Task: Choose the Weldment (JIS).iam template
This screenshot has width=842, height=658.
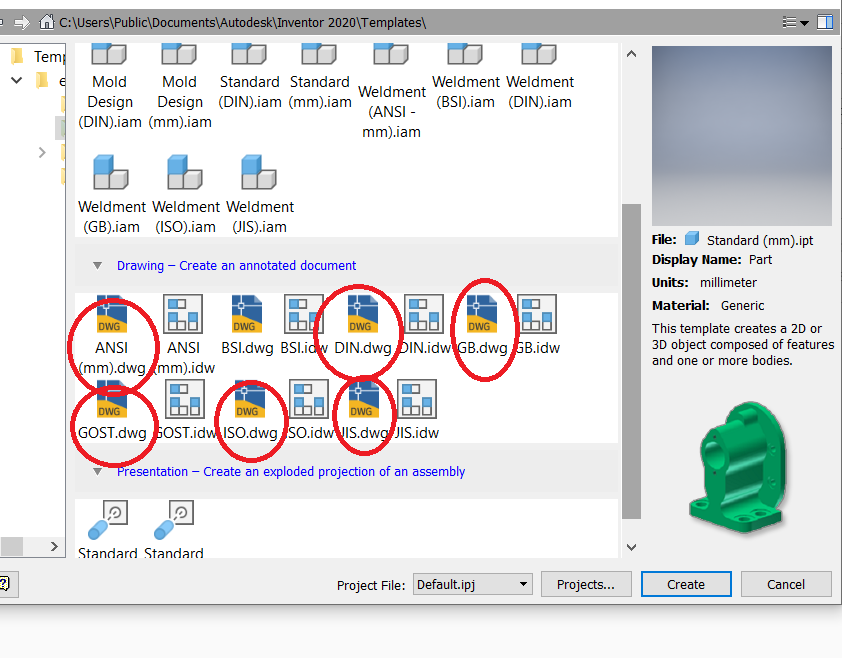Action: point(260,194)
